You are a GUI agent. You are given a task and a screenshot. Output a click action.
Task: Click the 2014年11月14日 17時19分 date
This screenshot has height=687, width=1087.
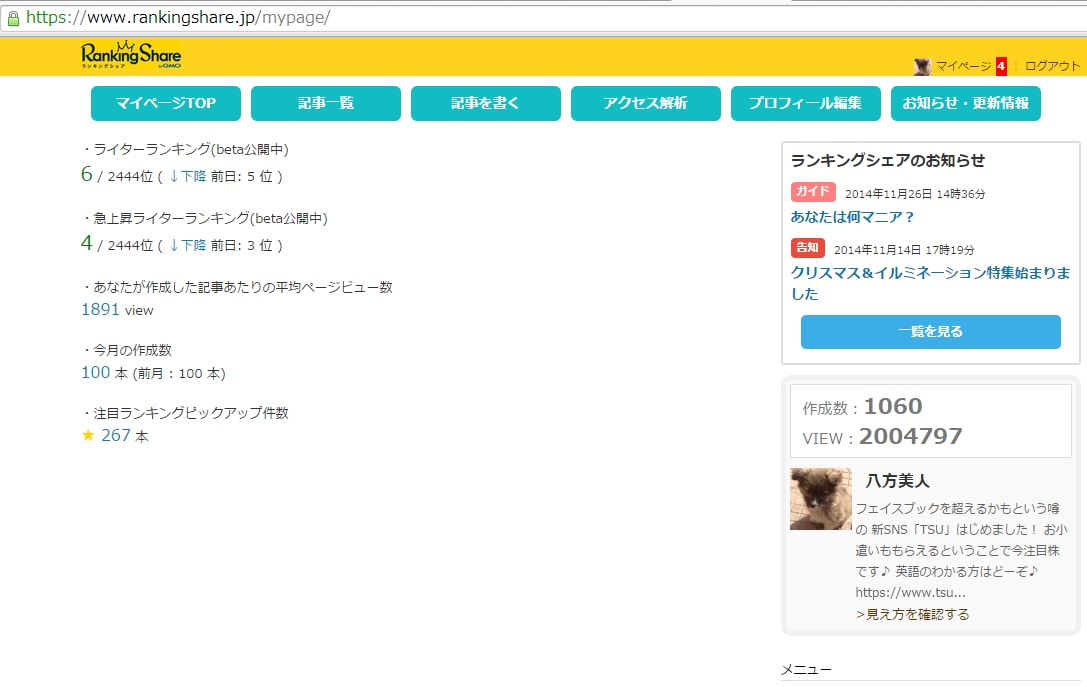(x=904, y=250)
